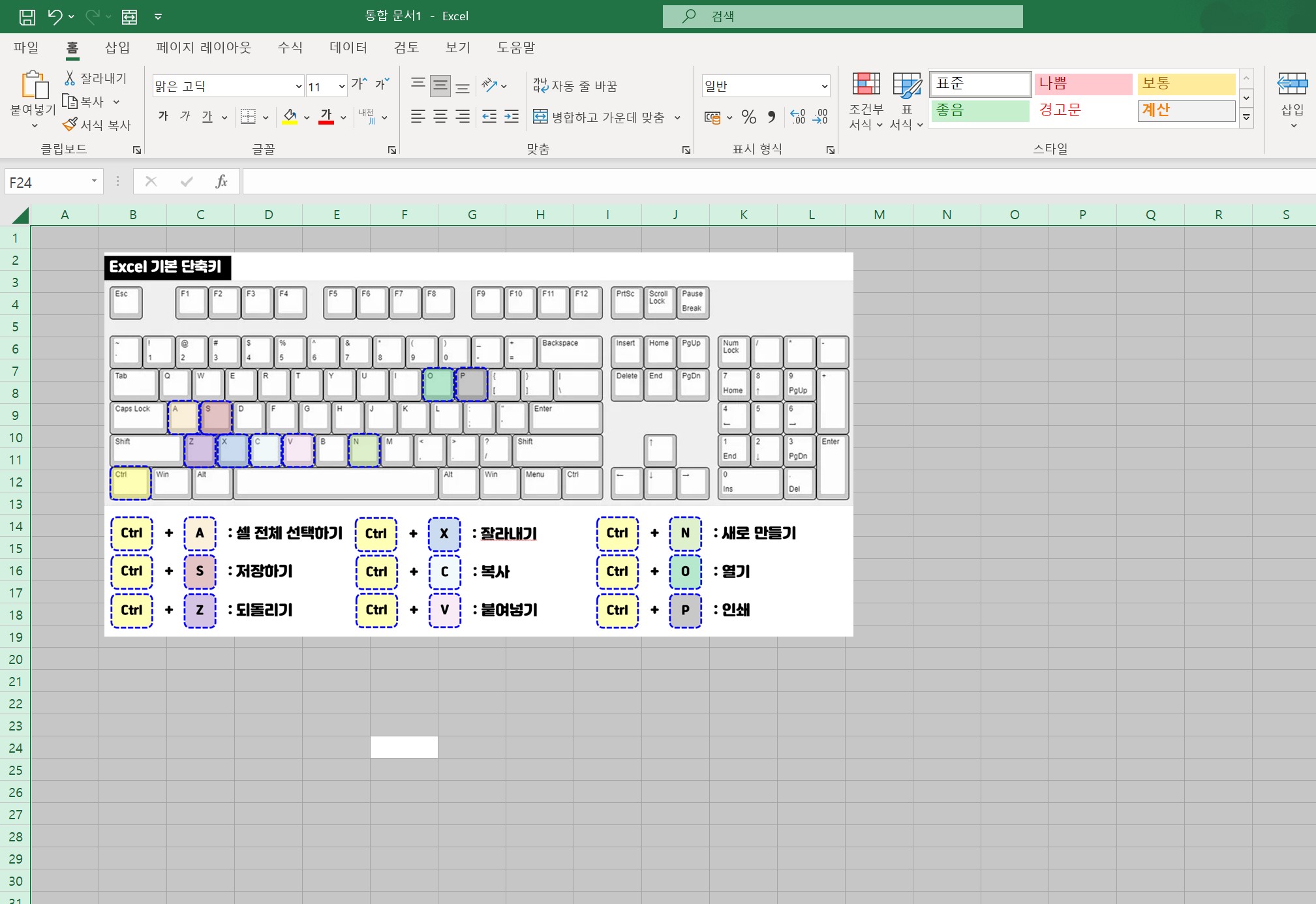This screenshot has width=1316, height=904.
Task: Expand the cell styles gallery More arrow
Action: (1246, 118)
